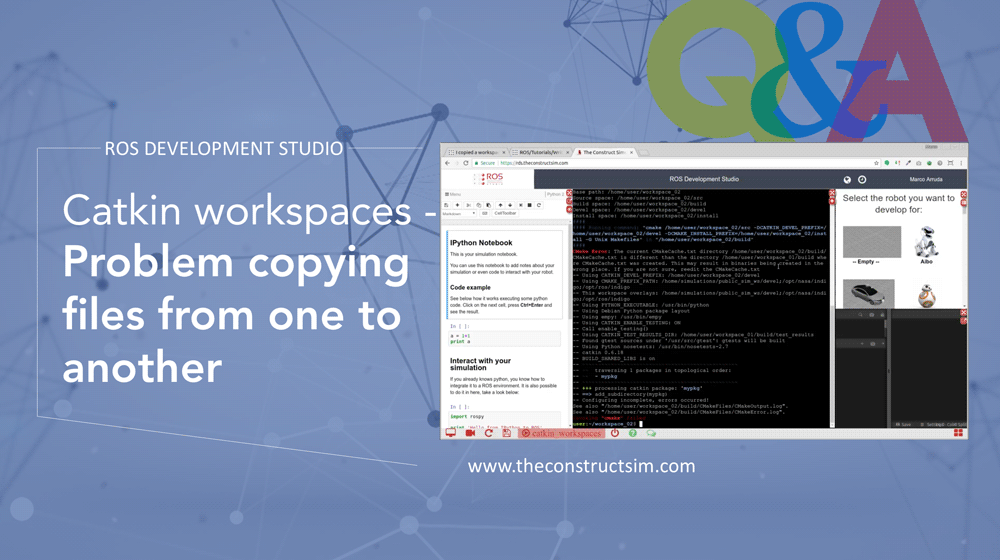Move the cell up with the up arrow
The width and height of the screenshot is (1000, 560).
(501, 205)
